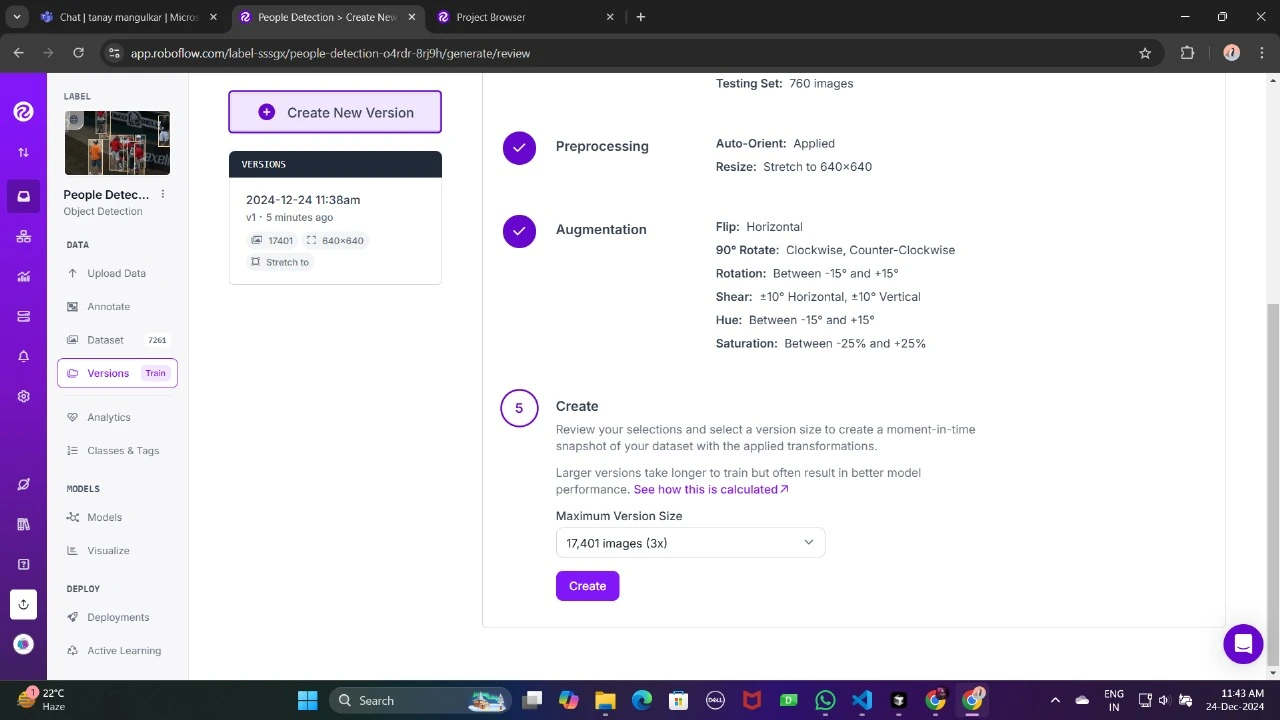Viewport: 1280px width, 720px height.
Task: Open the Maximum Version Size dropdown
Action: tap(690, 543)
